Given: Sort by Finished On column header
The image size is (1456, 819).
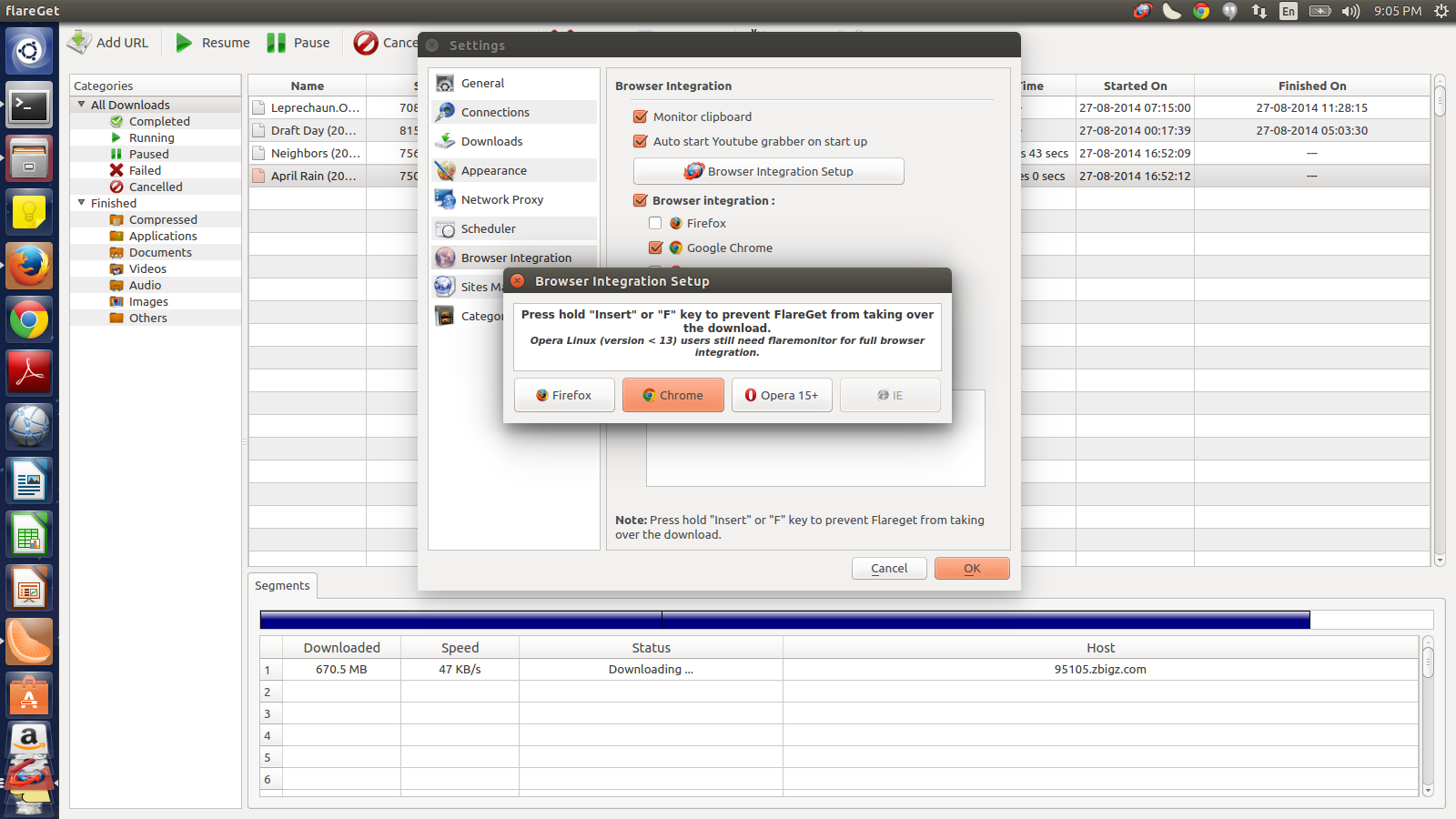Looking at the screenshot, I should pos(1312,86).
